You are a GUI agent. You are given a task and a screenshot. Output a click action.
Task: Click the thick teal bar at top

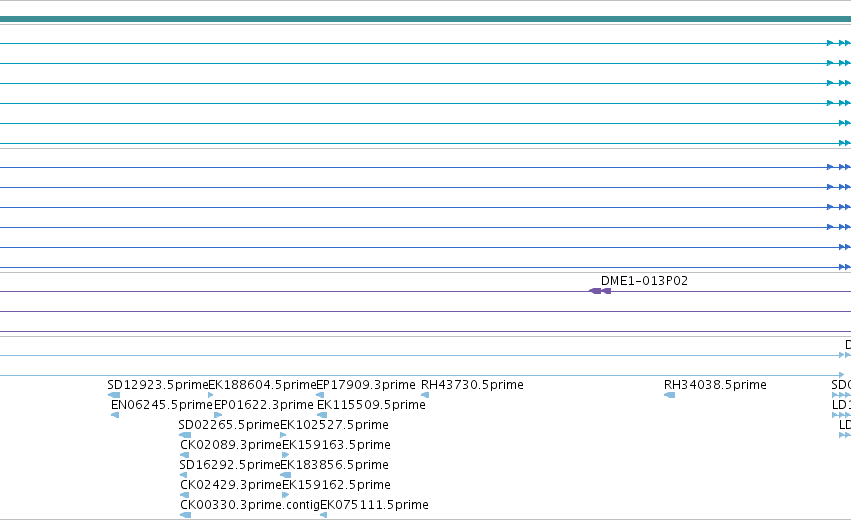tap(426, 19)
